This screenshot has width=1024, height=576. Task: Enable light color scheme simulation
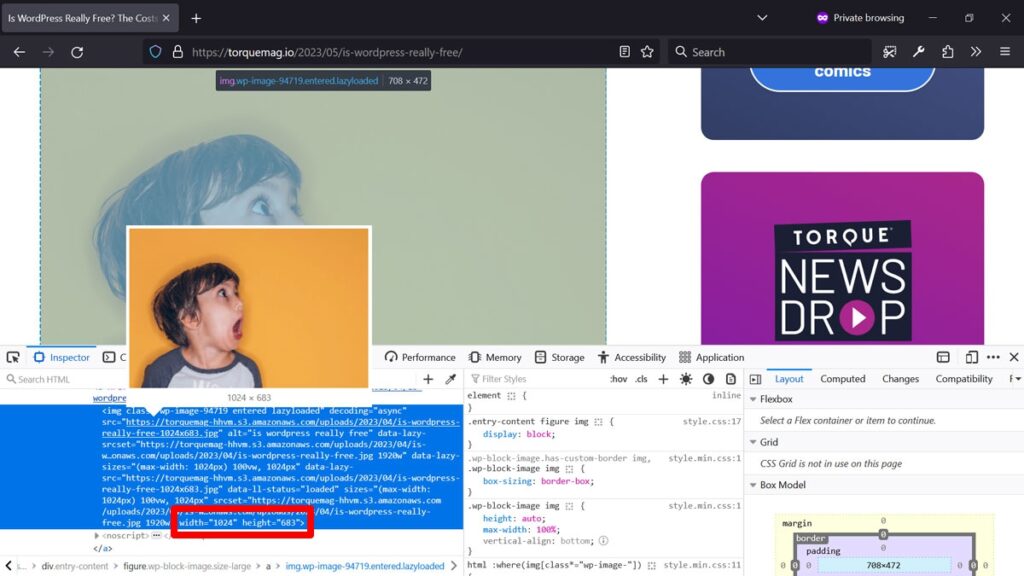point(686,379)
